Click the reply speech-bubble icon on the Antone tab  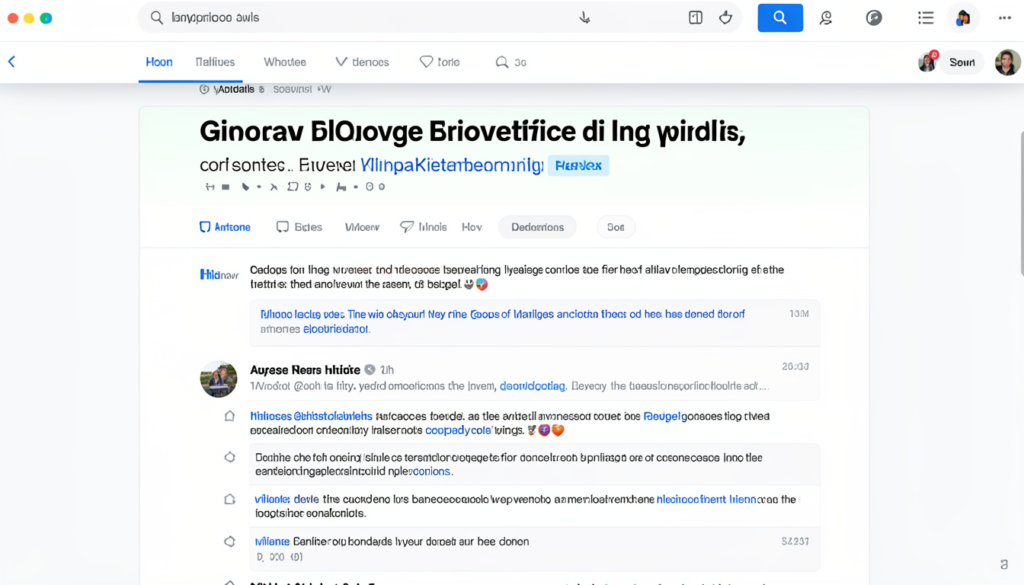(203, 226)
